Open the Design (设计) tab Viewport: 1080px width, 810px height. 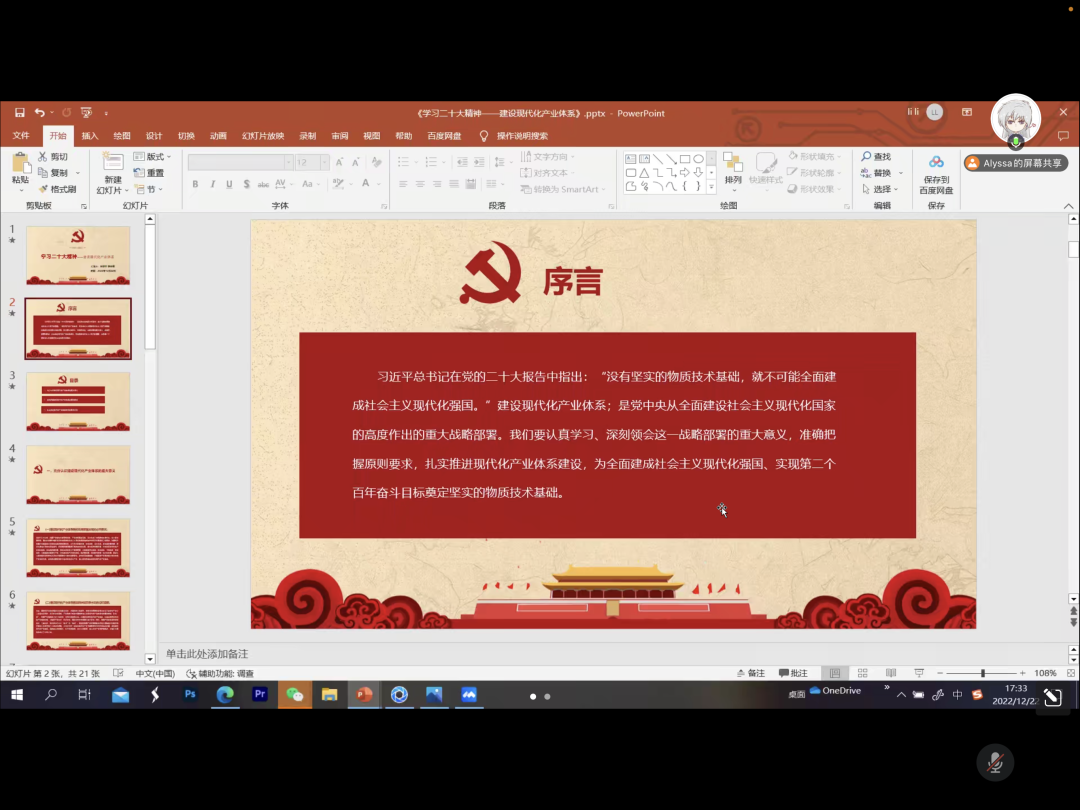(154, 136)
